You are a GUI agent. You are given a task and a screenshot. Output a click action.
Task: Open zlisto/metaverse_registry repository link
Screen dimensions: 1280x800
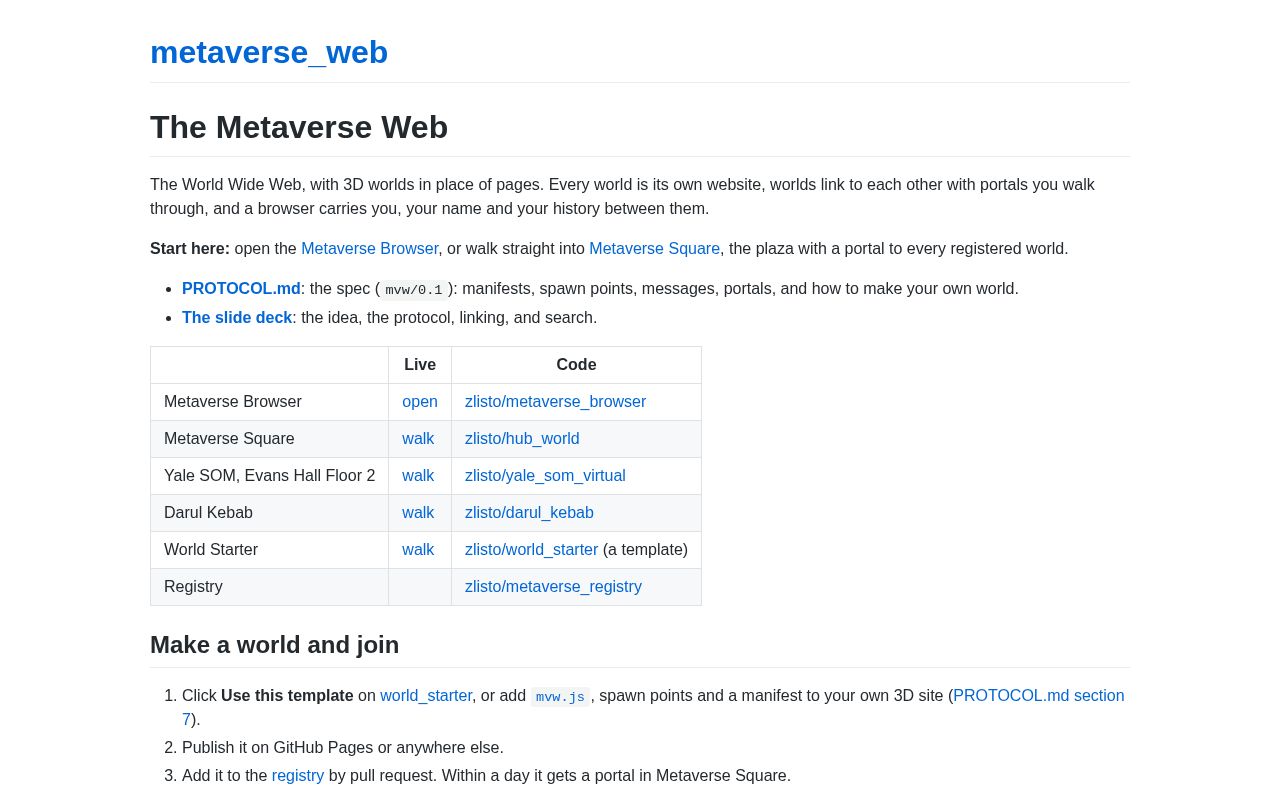click(553, 586)
